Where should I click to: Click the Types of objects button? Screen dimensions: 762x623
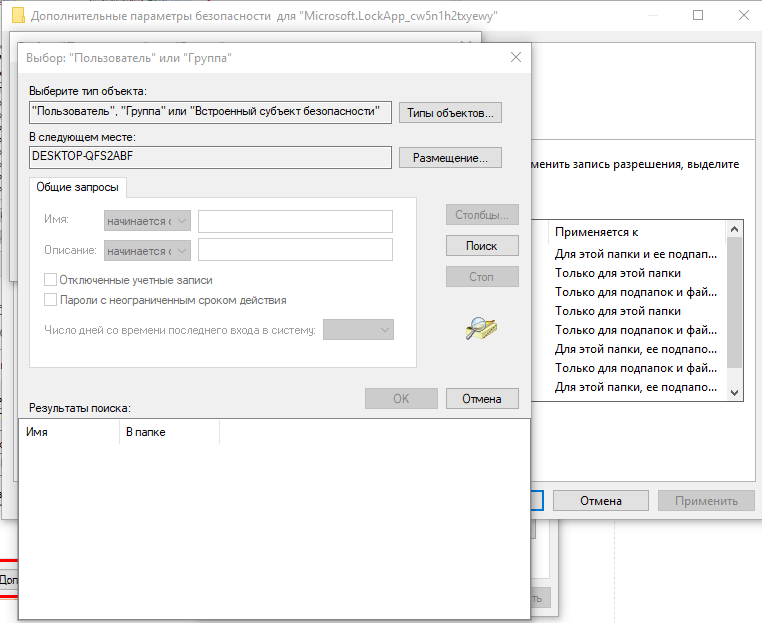click(450, 113)
